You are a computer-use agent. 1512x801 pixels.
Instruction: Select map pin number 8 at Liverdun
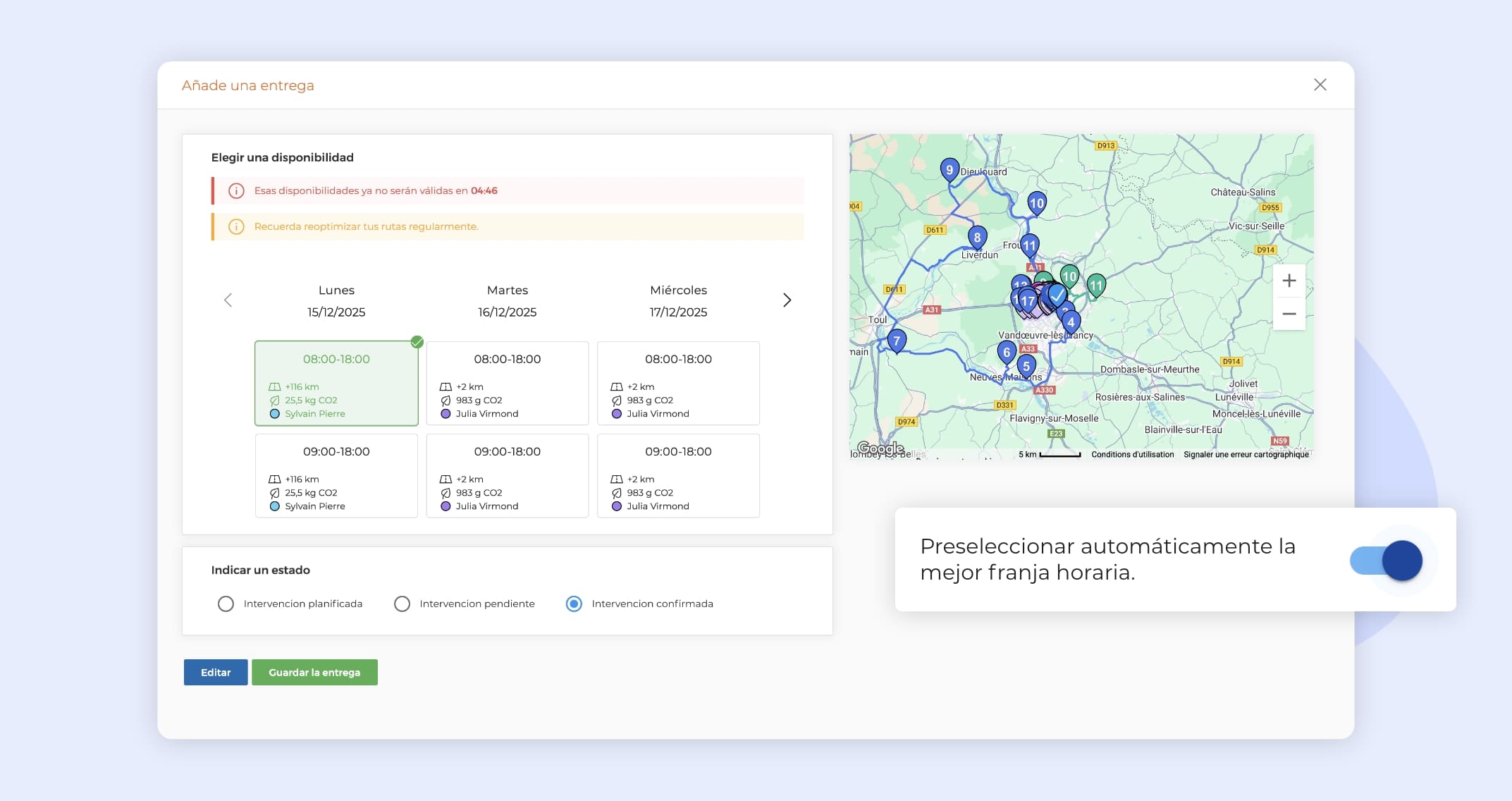(x=977, y=238)
